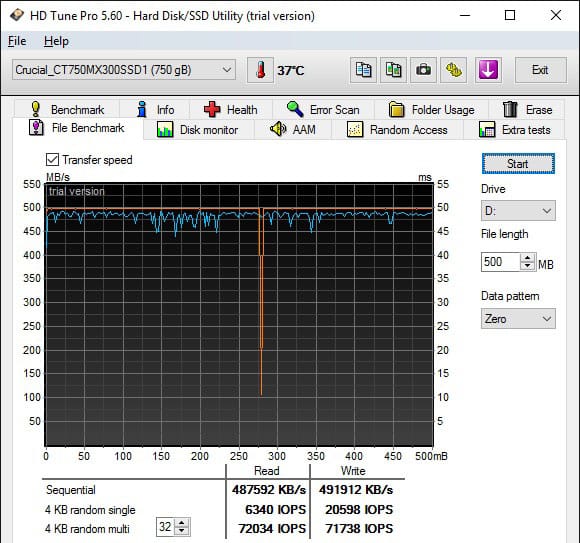Maximize the HD Tune Pro window
The image size is (580, 543).
510,16
